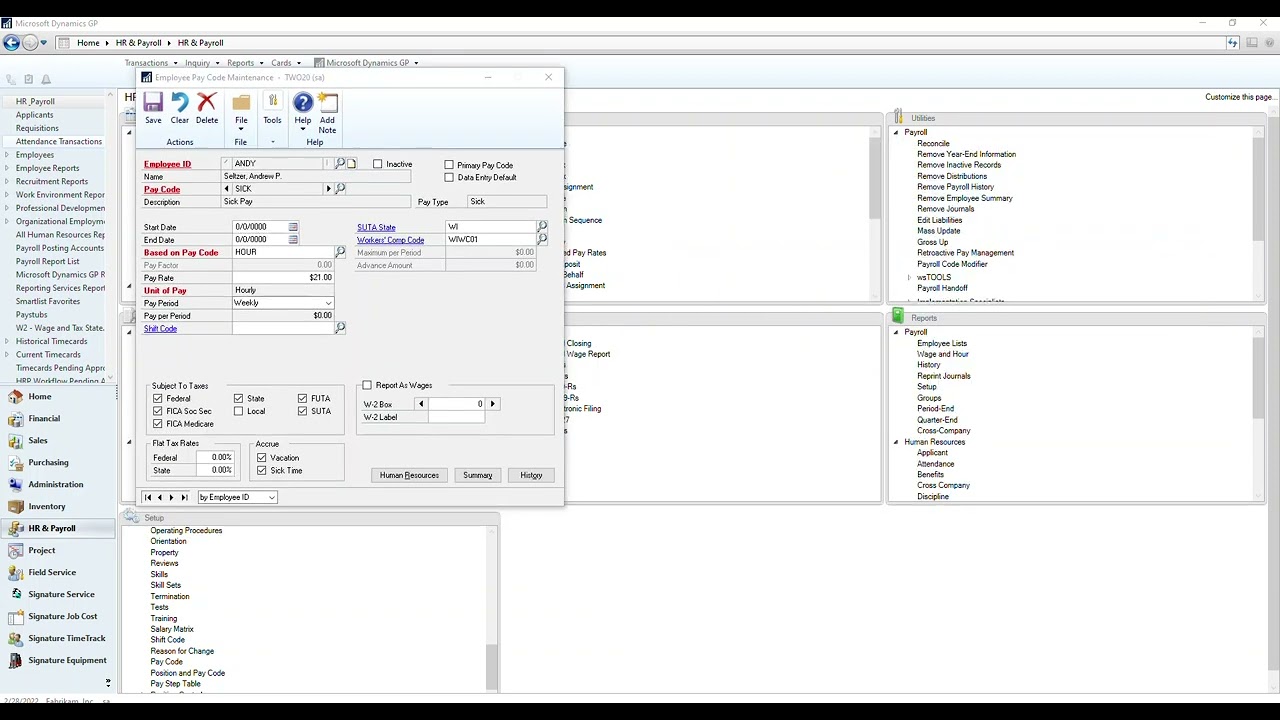Click the Human Resources button

point(409,475)
